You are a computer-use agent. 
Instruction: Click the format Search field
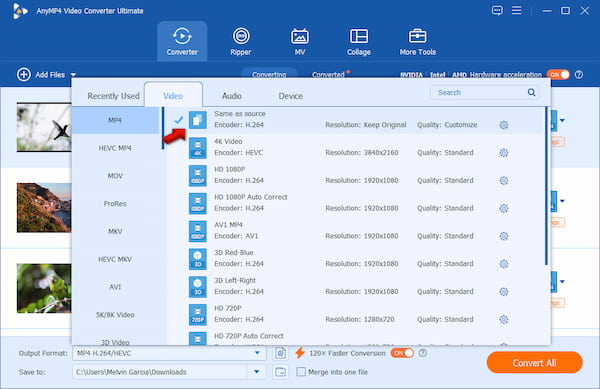point(484,92)
